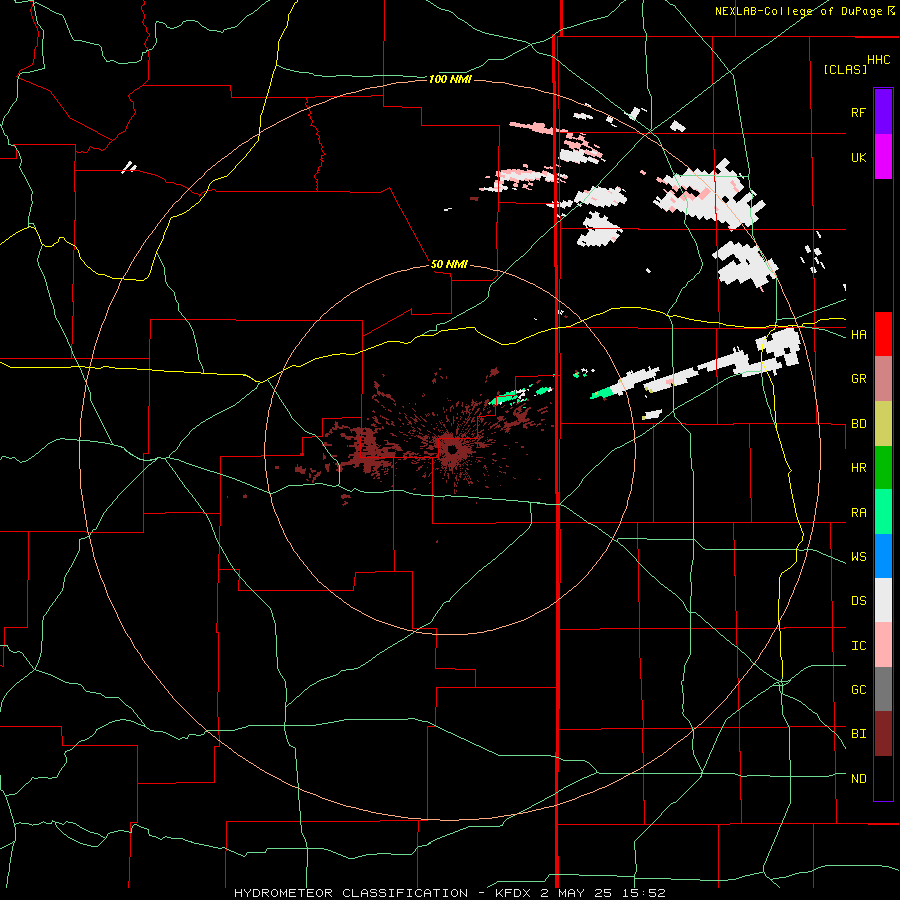
Task: Click the radar site center hole
Action: pos(451,449)
